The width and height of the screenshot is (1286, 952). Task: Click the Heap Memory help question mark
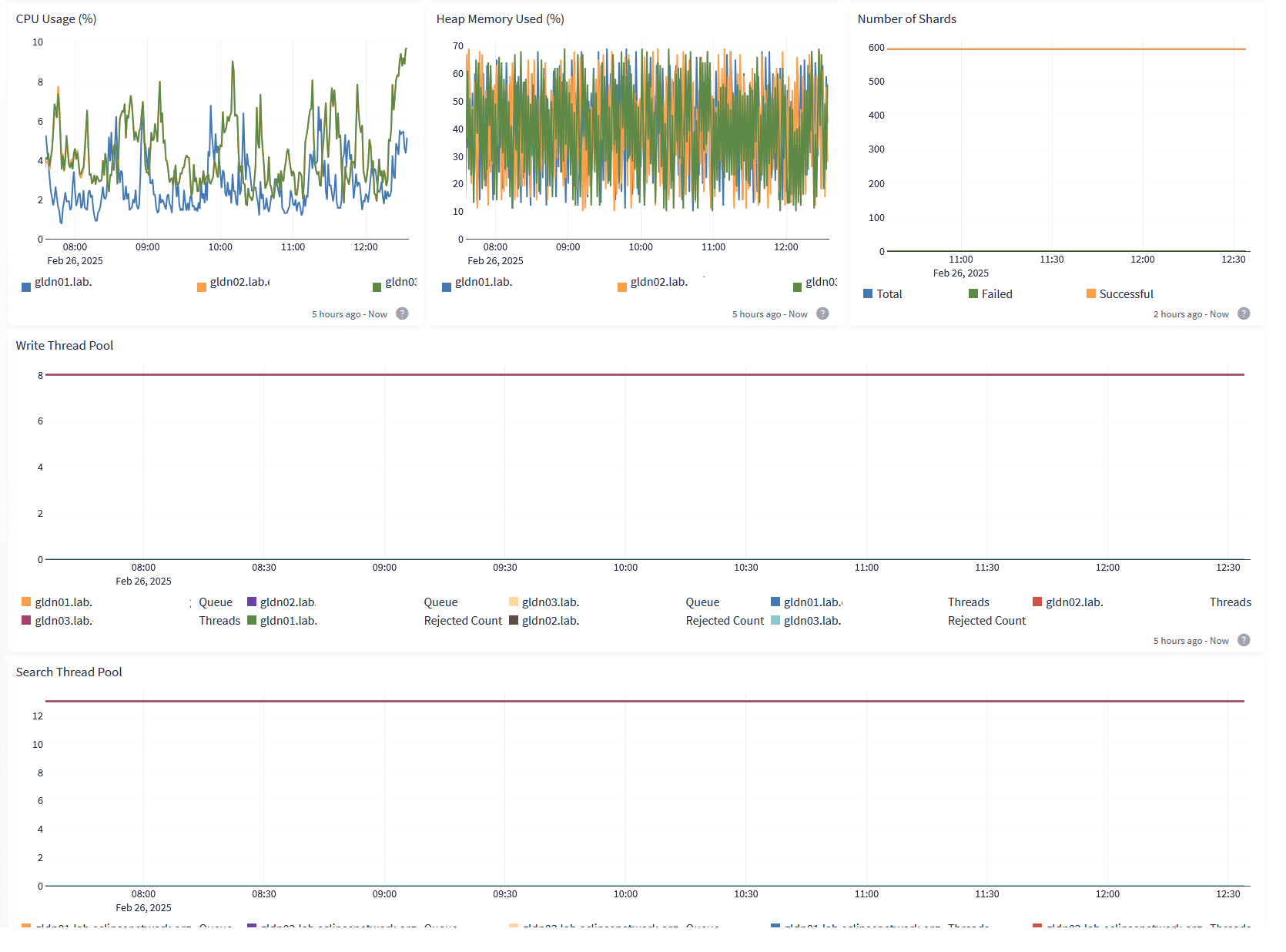click(822, 313)
